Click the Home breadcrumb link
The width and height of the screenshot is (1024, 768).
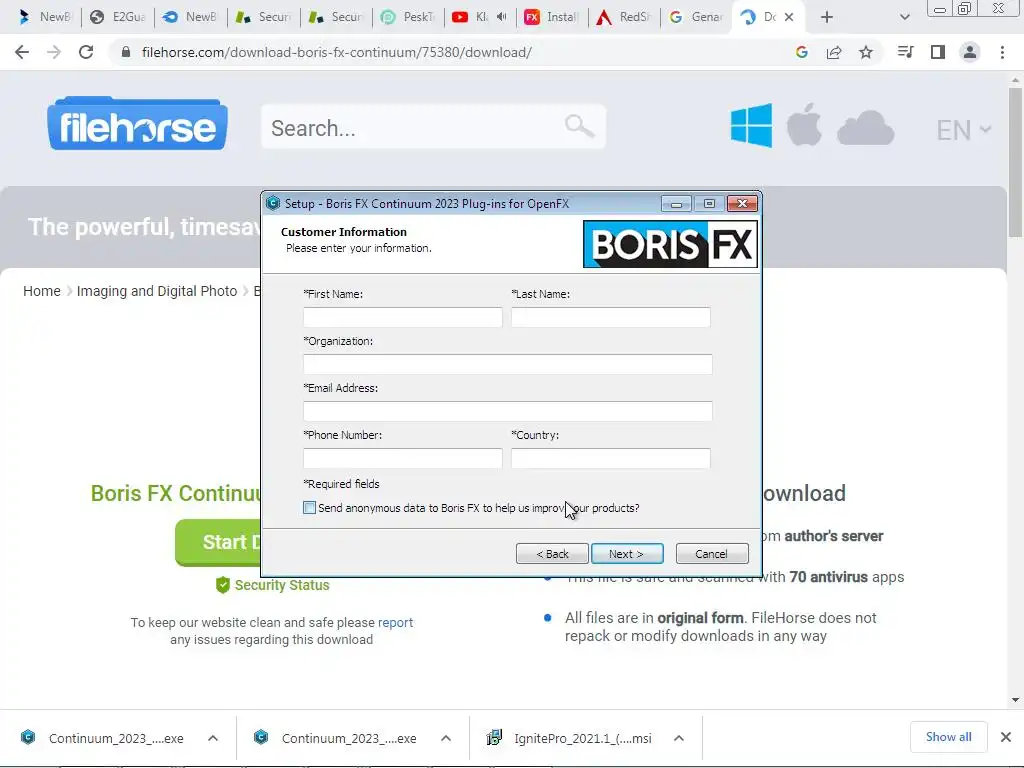42,291
